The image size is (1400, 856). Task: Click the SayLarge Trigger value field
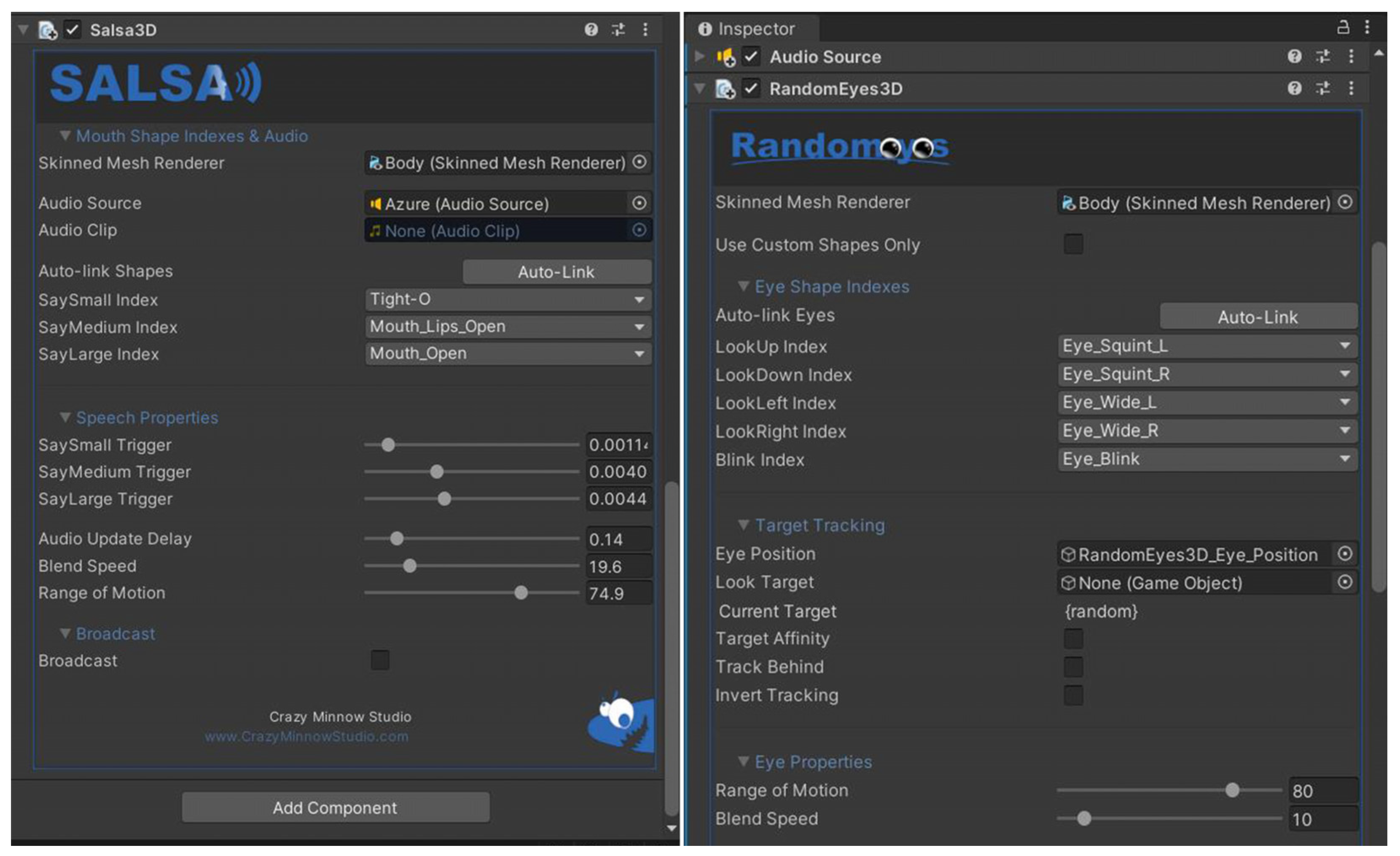tap(619, 498)
